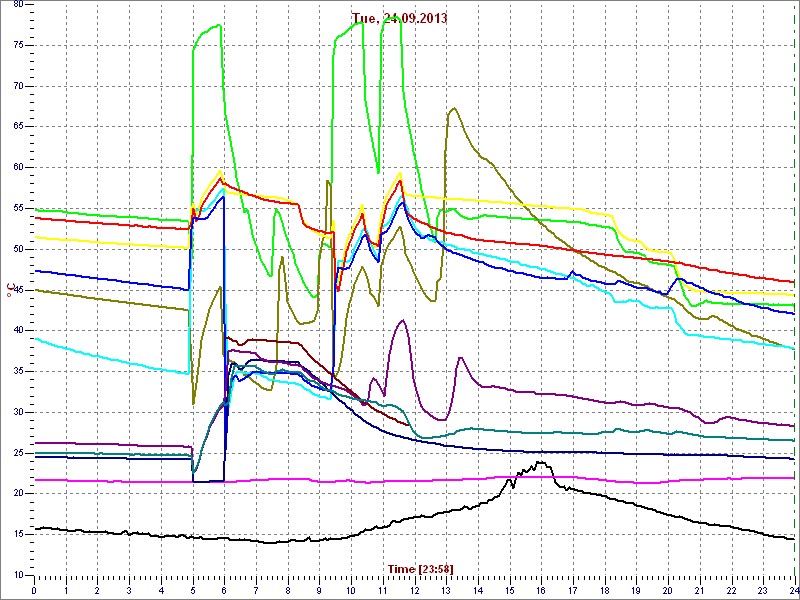Click hour 3 on the time axis
800x600 pixels.
pos(129,590)
